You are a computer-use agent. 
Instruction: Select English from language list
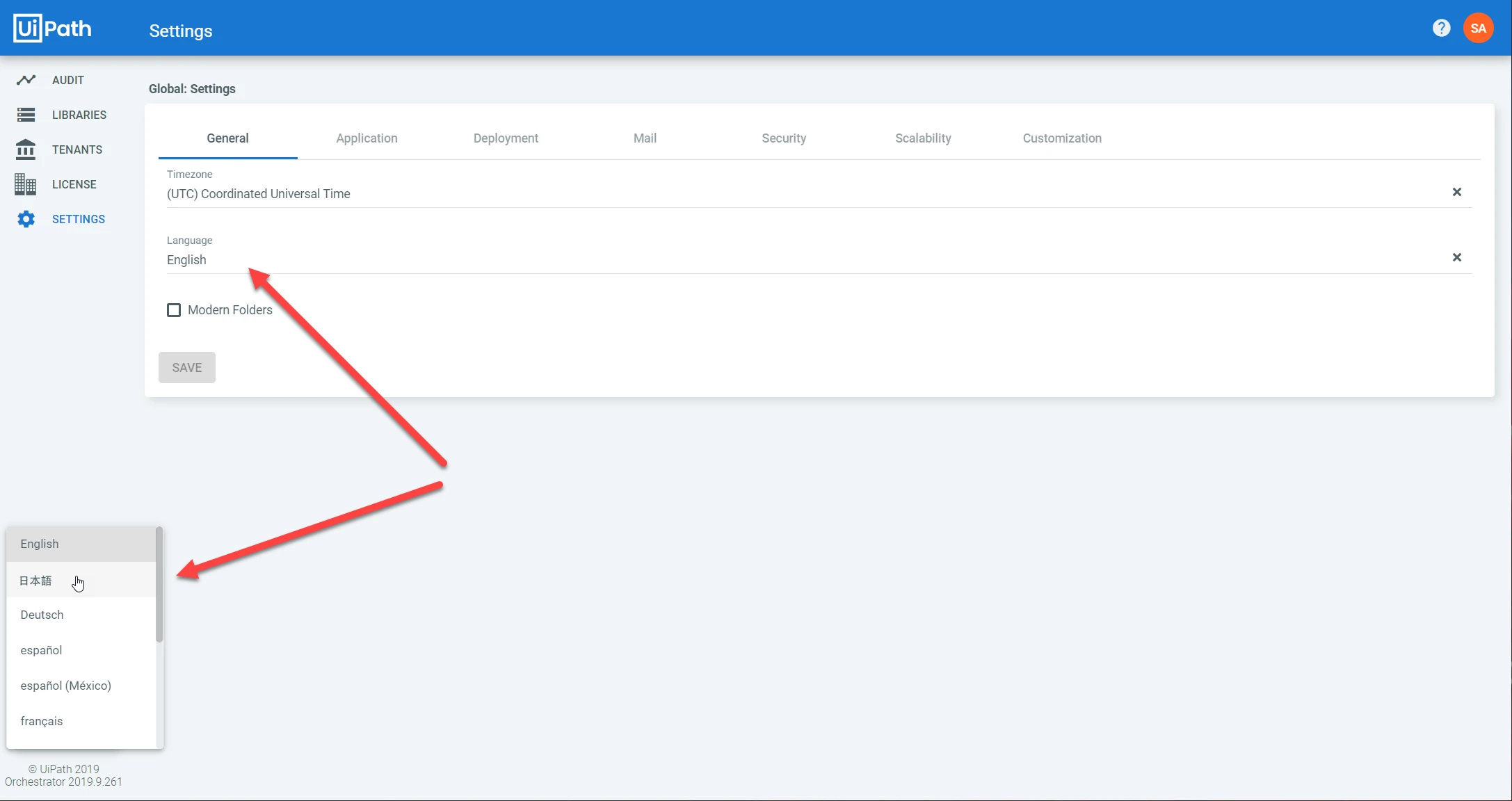[x=81, y=544]
